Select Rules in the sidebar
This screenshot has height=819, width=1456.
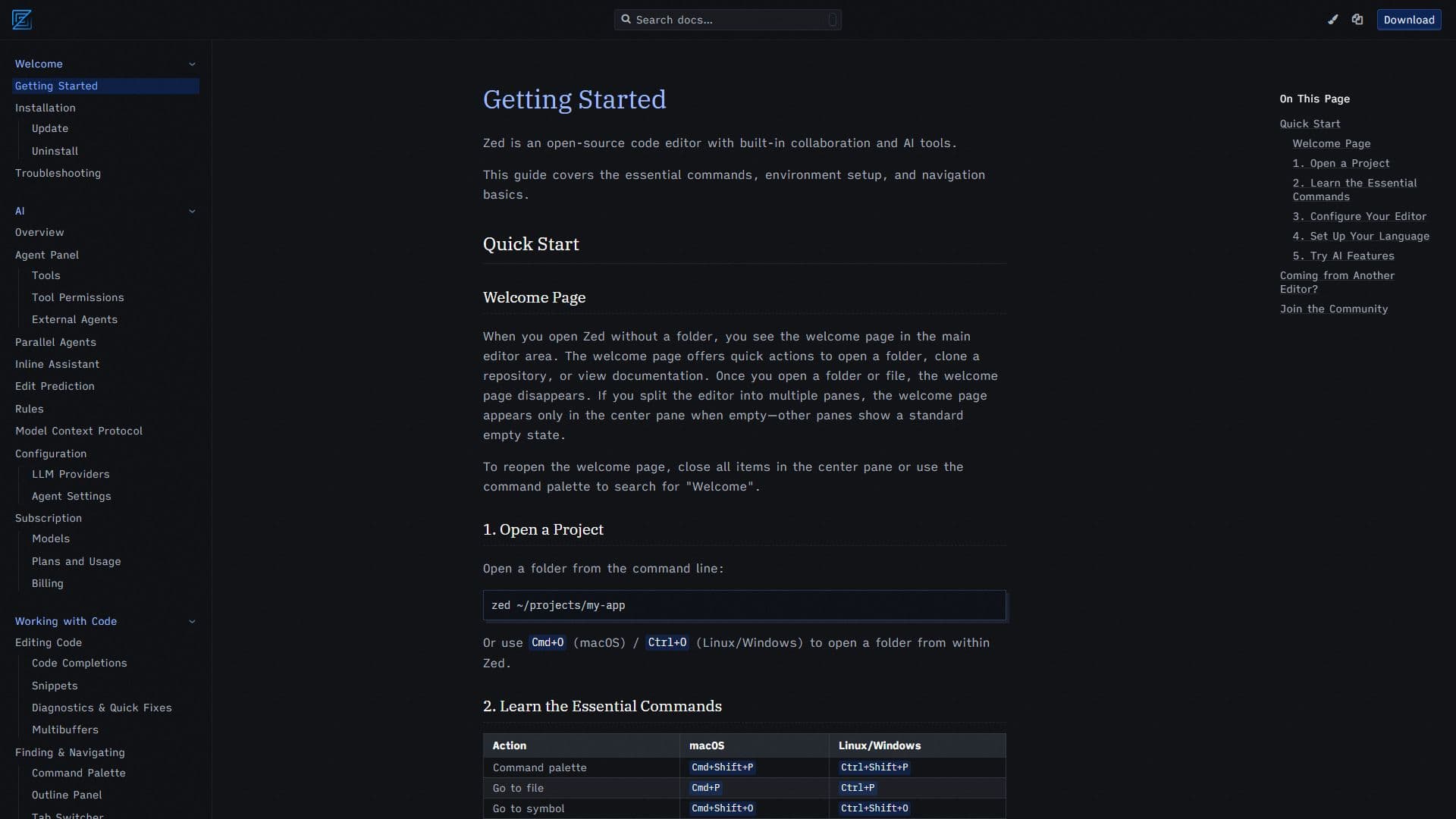pos(30,409)
